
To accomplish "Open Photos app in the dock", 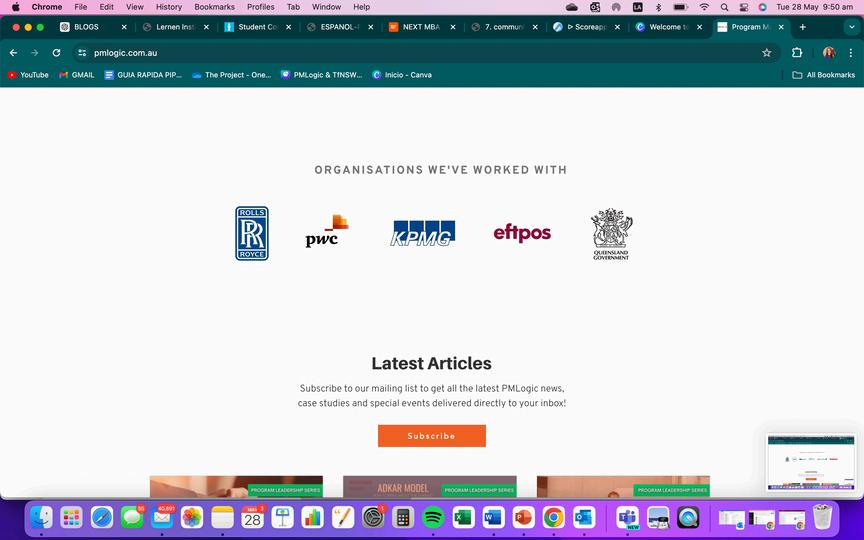I will pyautogui.click(x=192, y=517).
